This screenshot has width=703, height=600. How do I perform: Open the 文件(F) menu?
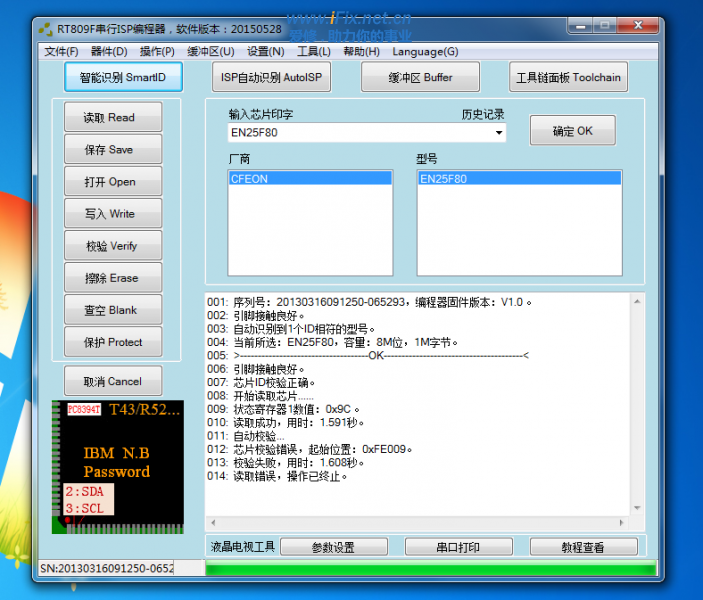click(x=61, y=52)
